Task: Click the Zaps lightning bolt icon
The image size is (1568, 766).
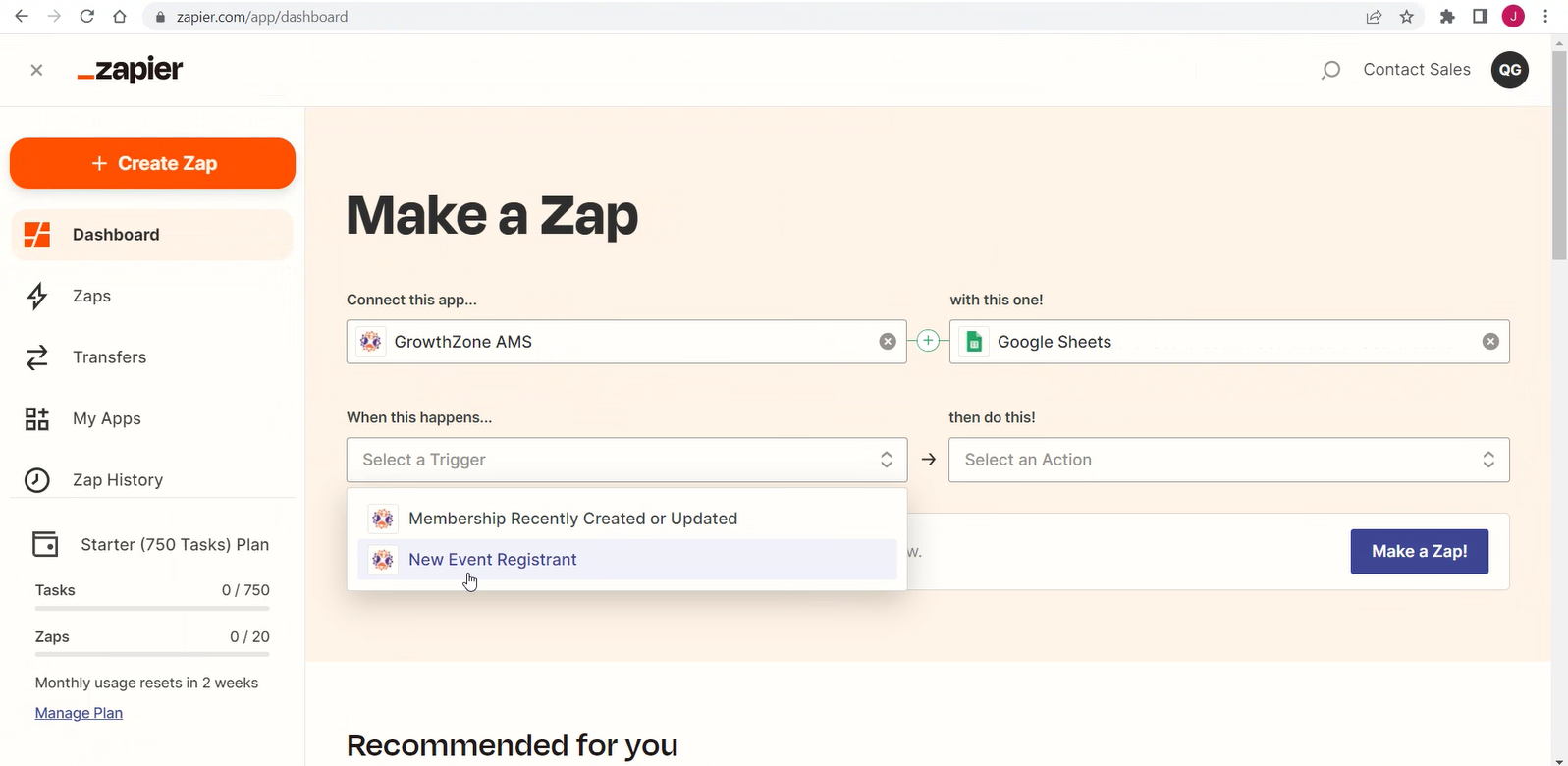Action: click(37, 296)
